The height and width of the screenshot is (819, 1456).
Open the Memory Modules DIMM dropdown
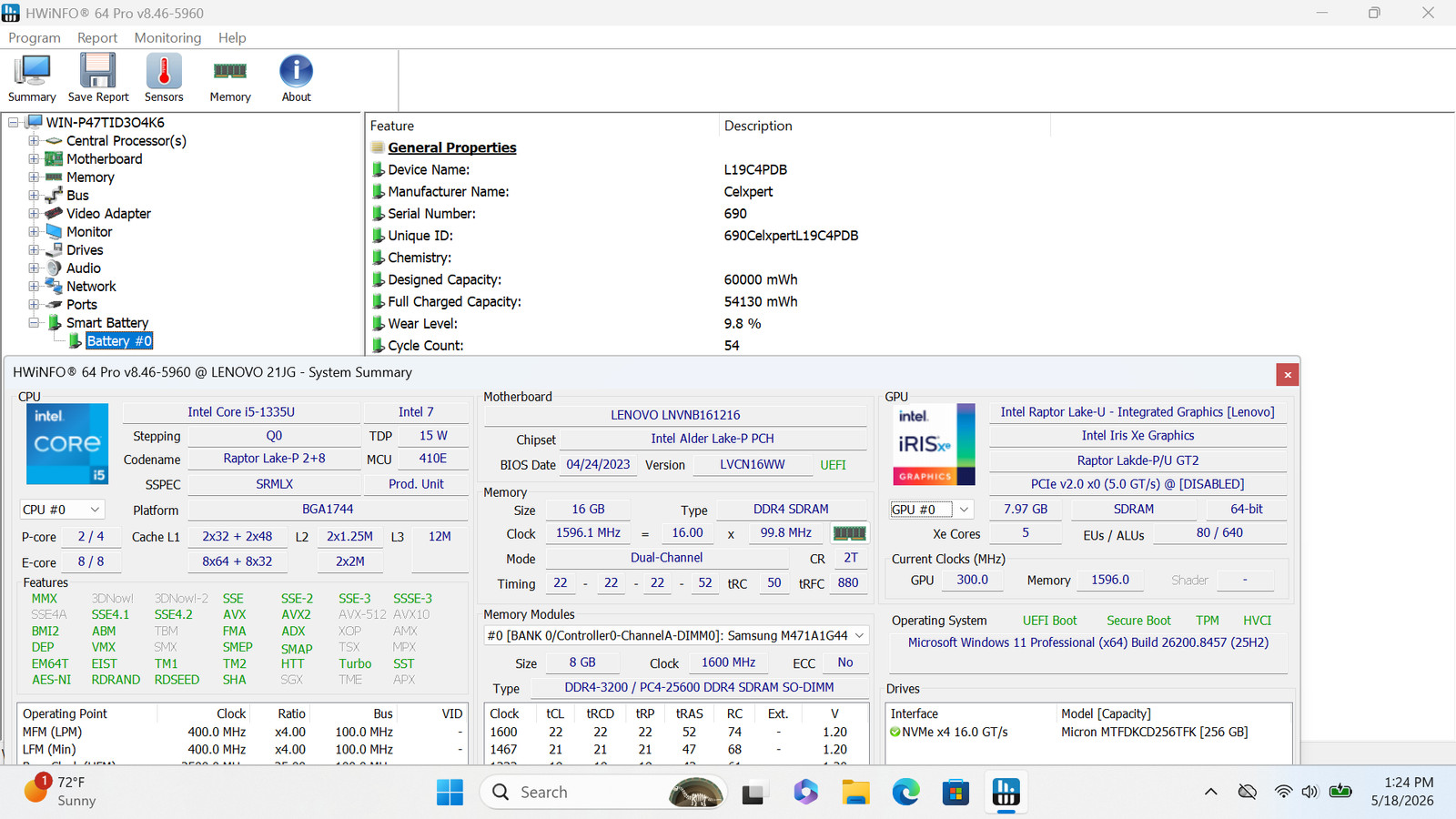click(x=675, y=635)
